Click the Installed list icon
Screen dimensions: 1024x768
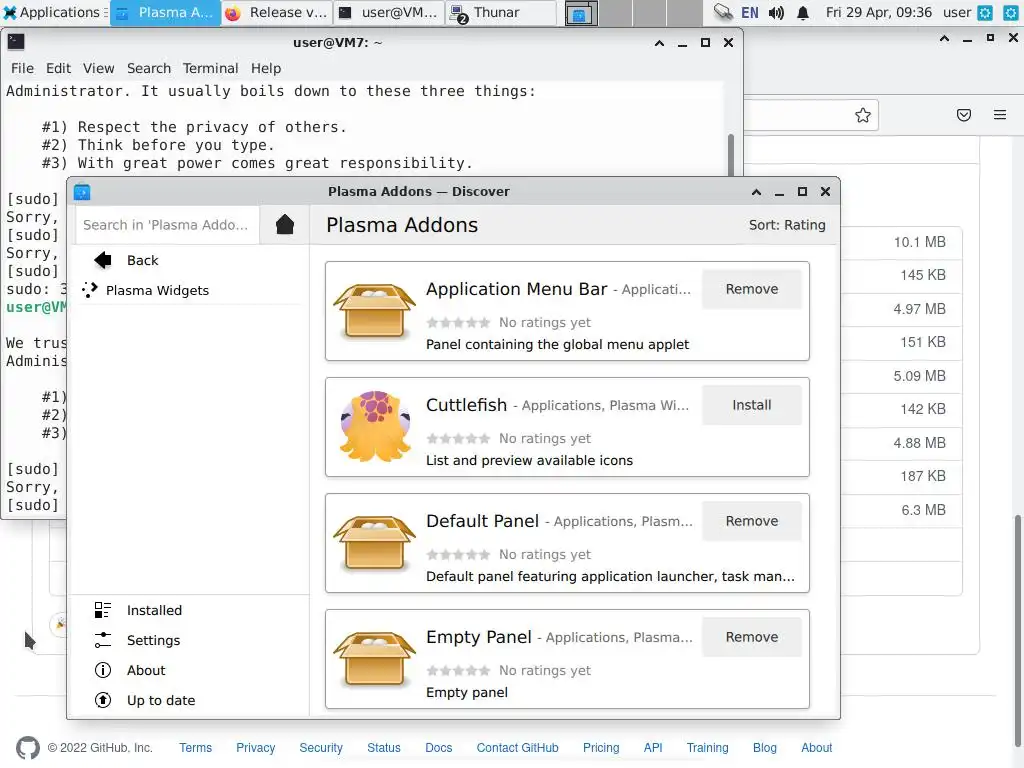(103, 610)
